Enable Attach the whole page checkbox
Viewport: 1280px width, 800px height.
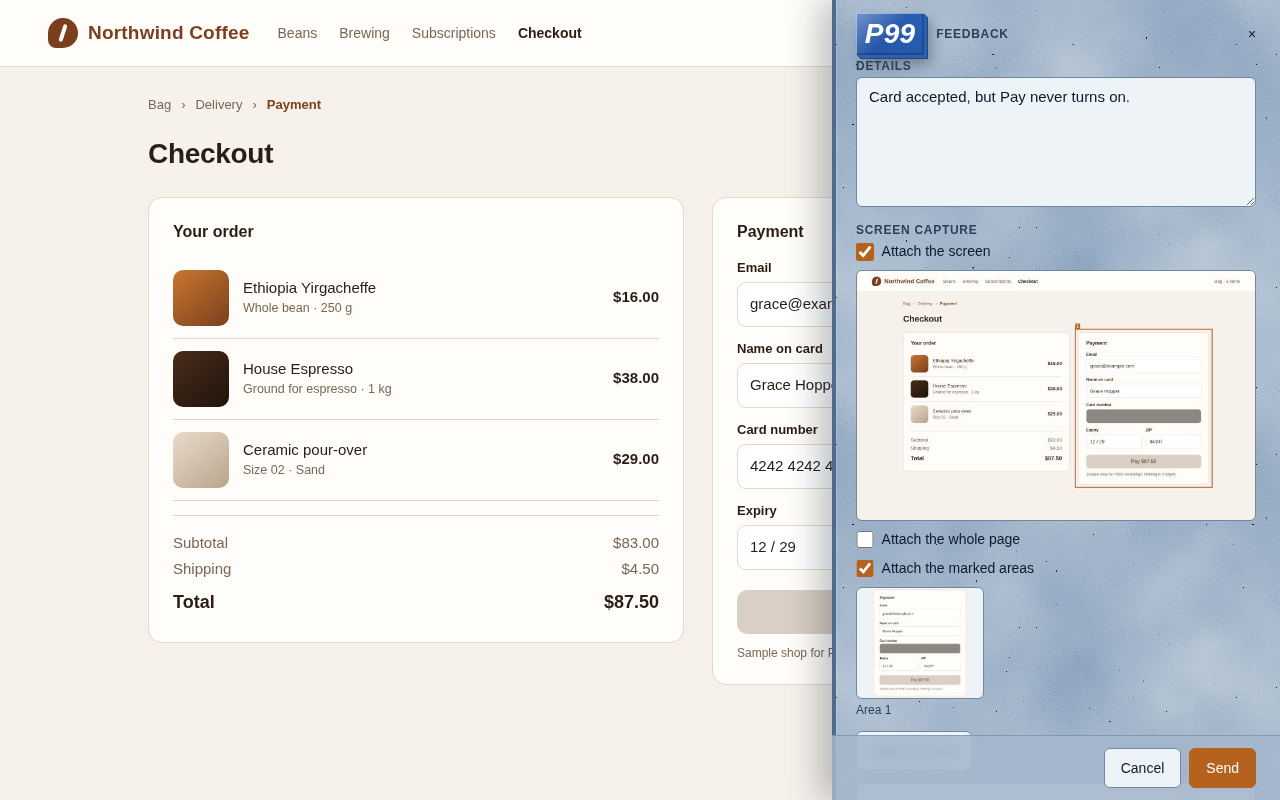(865, 540)
